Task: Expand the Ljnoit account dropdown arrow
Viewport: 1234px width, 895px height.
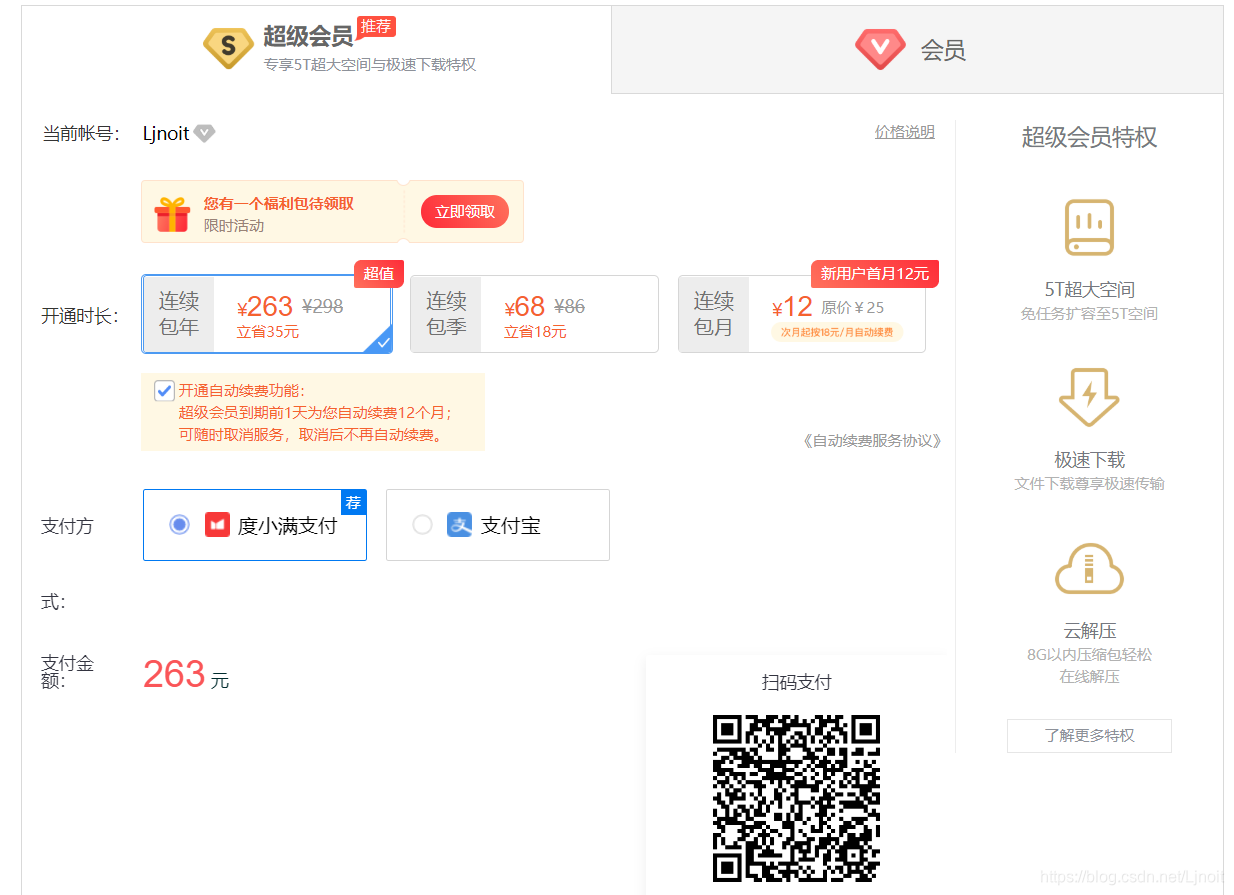Action: point(204,133)
